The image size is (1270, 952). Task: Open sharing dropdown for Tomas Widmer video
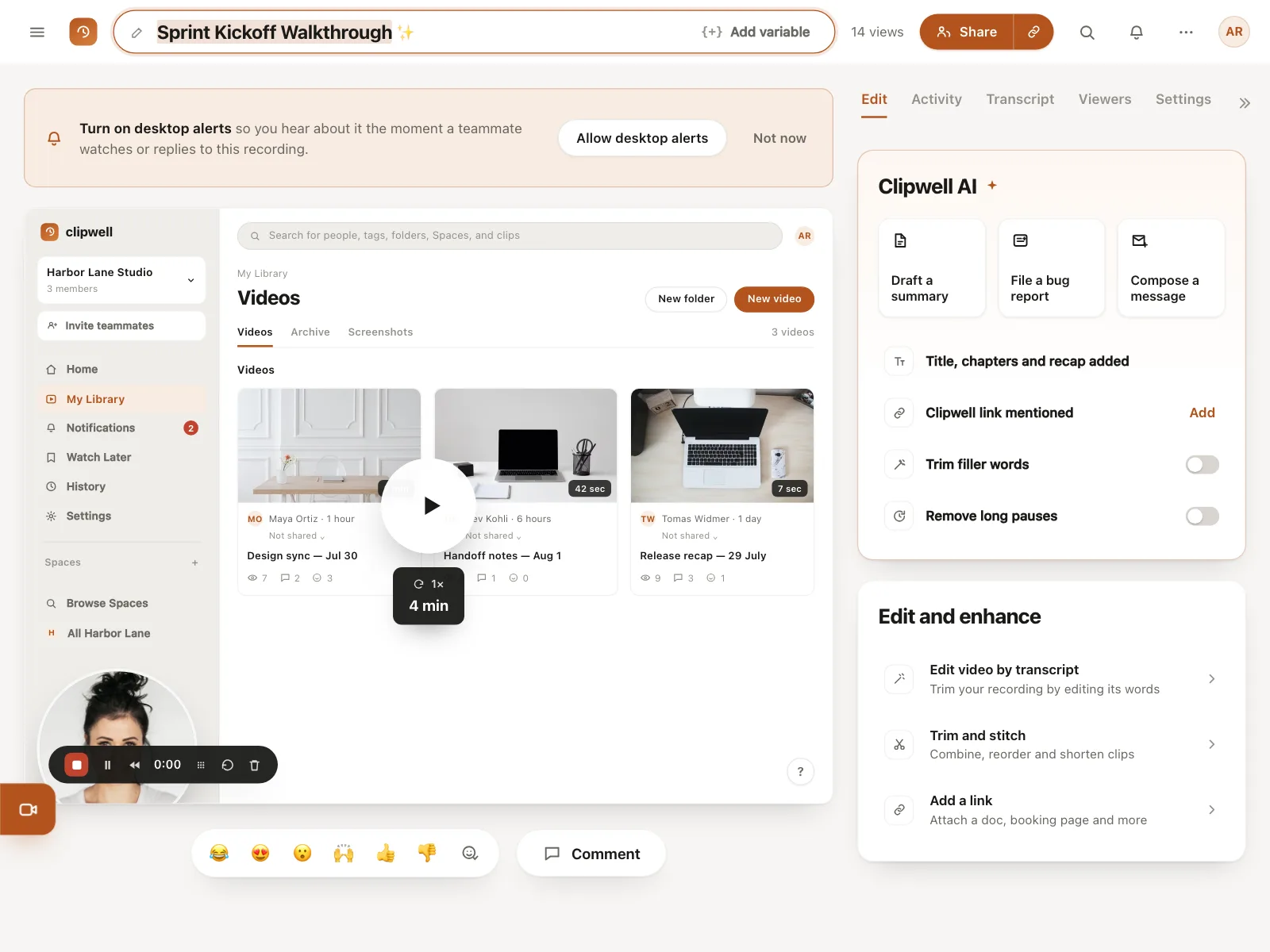point(690,536)
